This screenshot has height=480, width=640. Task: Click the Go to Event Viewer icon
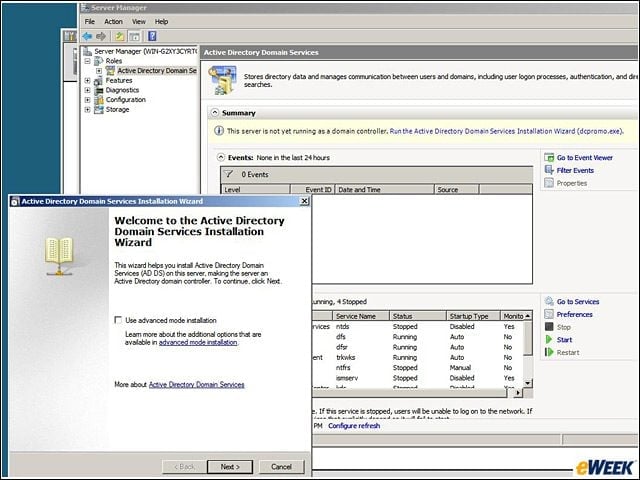pos(549,158)
